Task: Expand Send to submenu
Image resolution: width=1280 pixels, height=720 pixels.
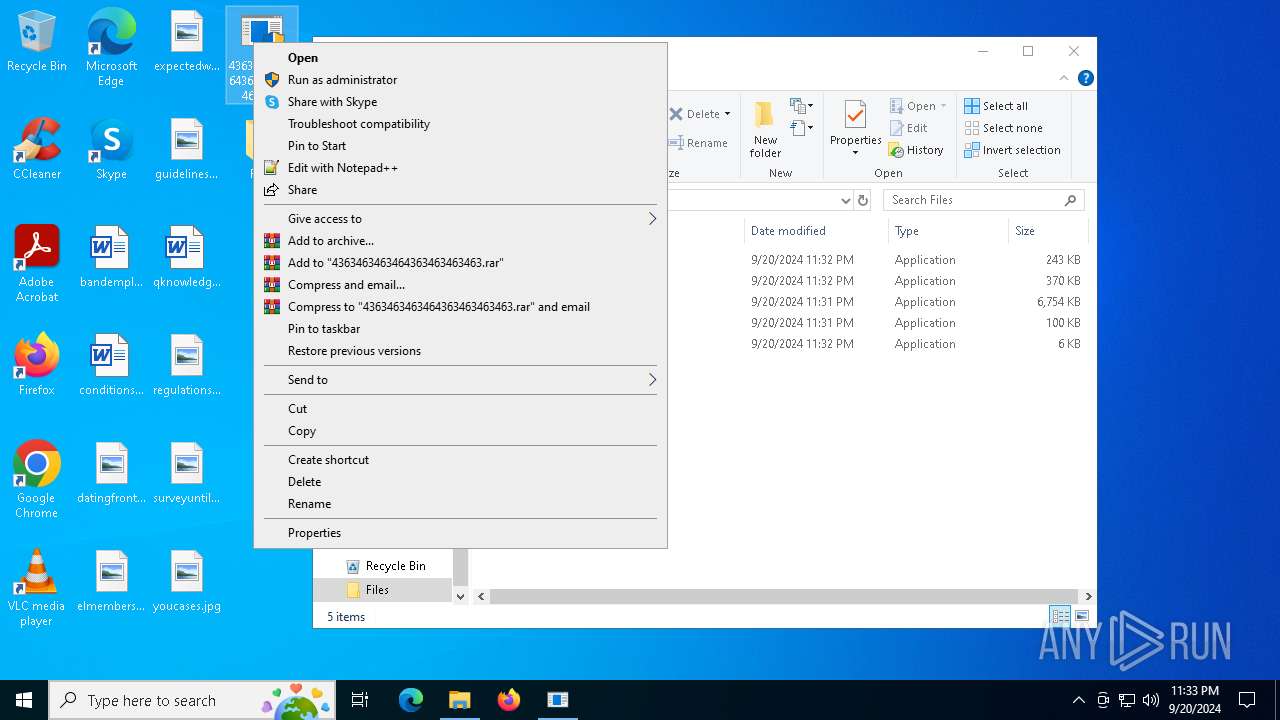Action: [x=460, y=380]
